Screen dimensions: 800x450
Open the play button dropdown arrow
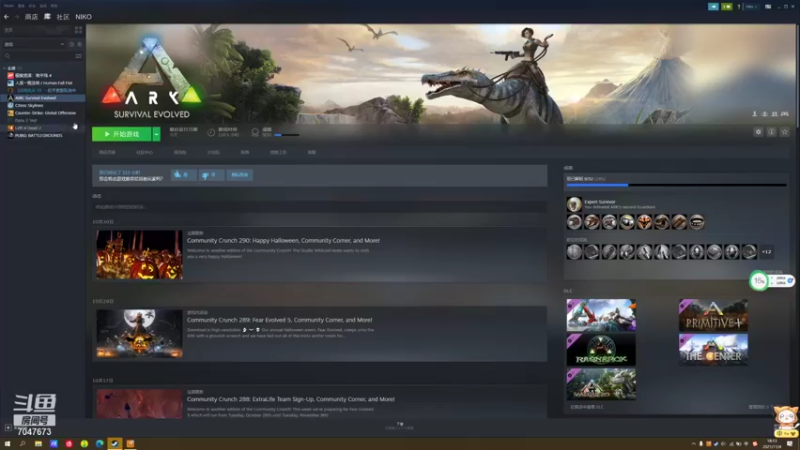pyautogui.click(x=157, y=134)
